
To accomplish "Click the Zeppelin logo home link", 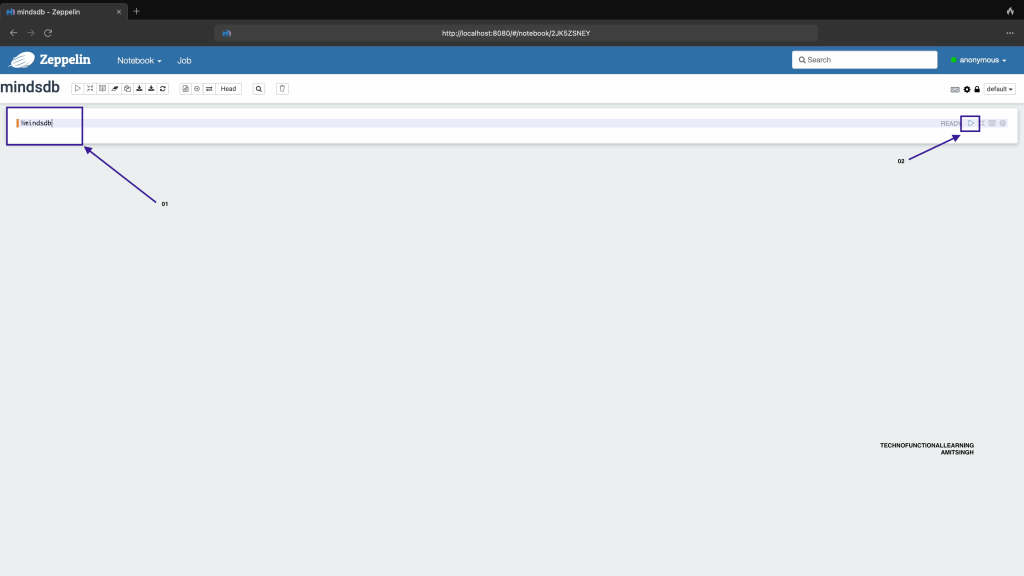I will [52, 60].
